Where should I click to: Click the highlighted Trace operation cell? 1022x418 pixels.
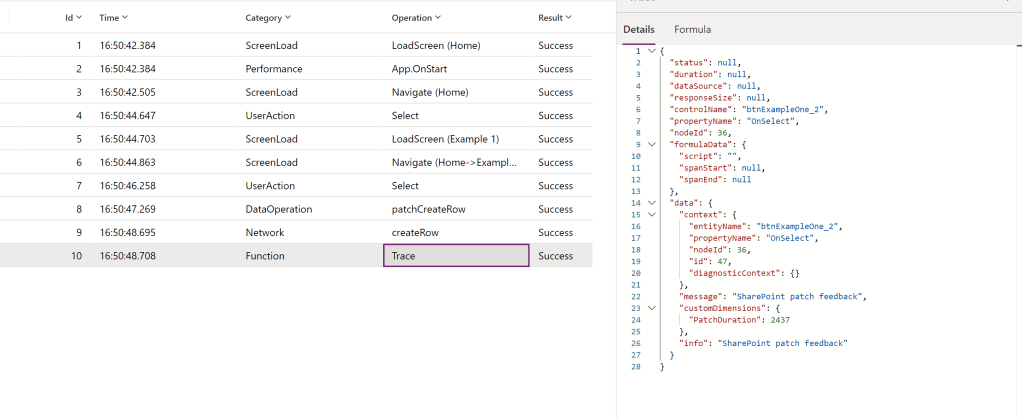coord(456,256)
